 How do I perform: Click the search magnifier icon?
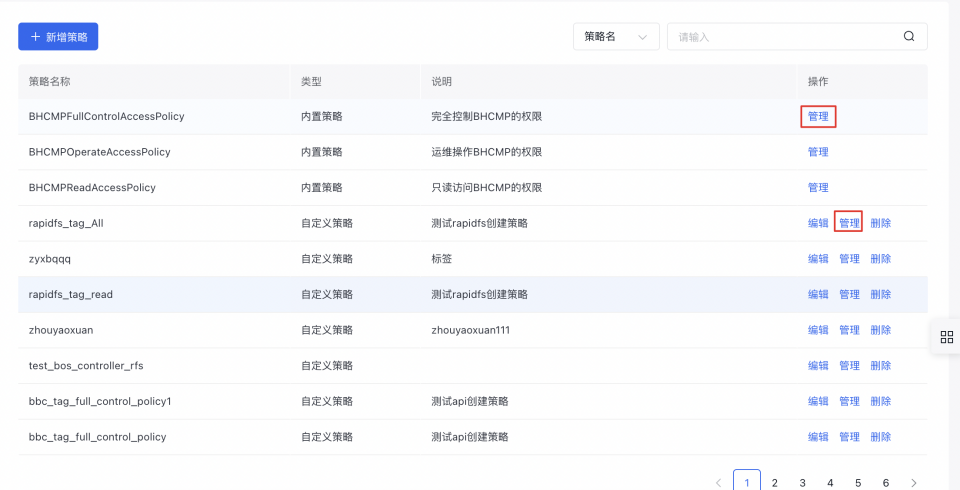909,36
